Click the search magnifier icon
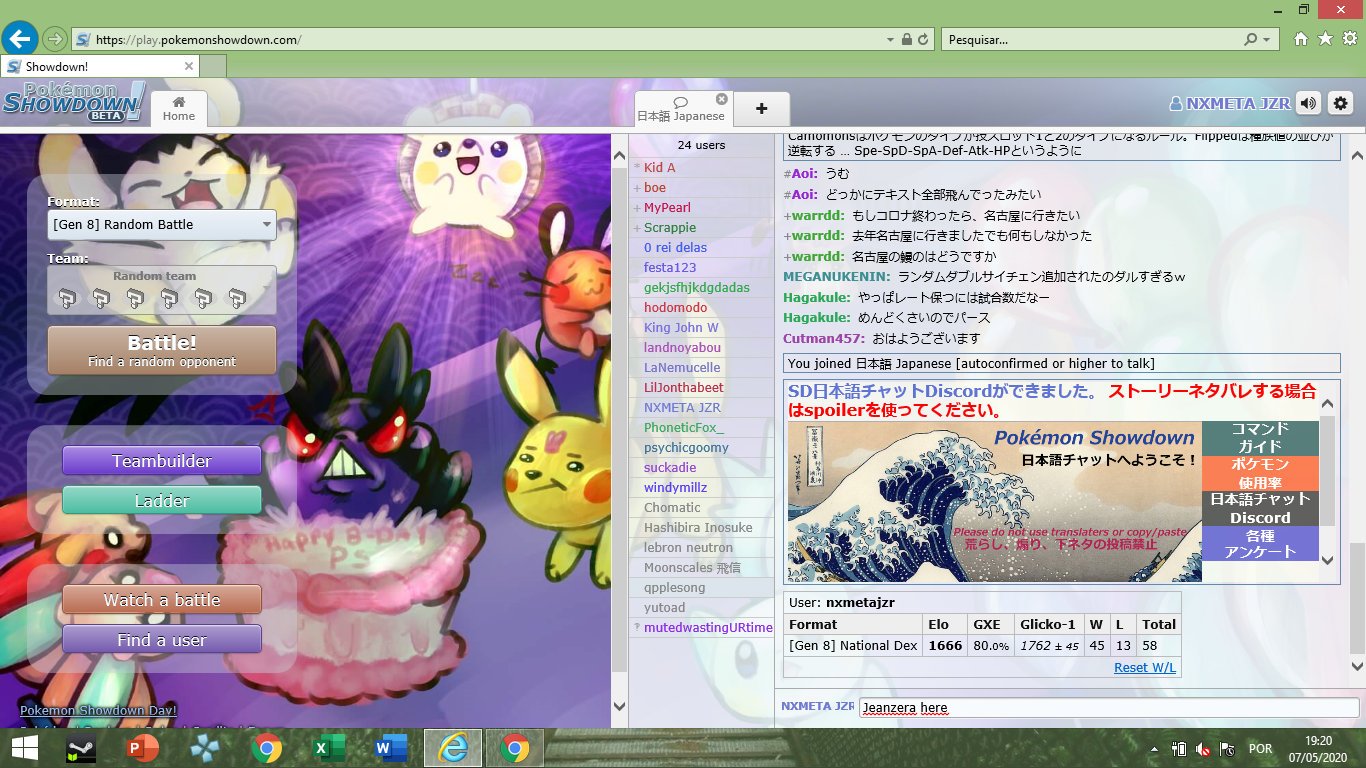 tap(1251, 39)
